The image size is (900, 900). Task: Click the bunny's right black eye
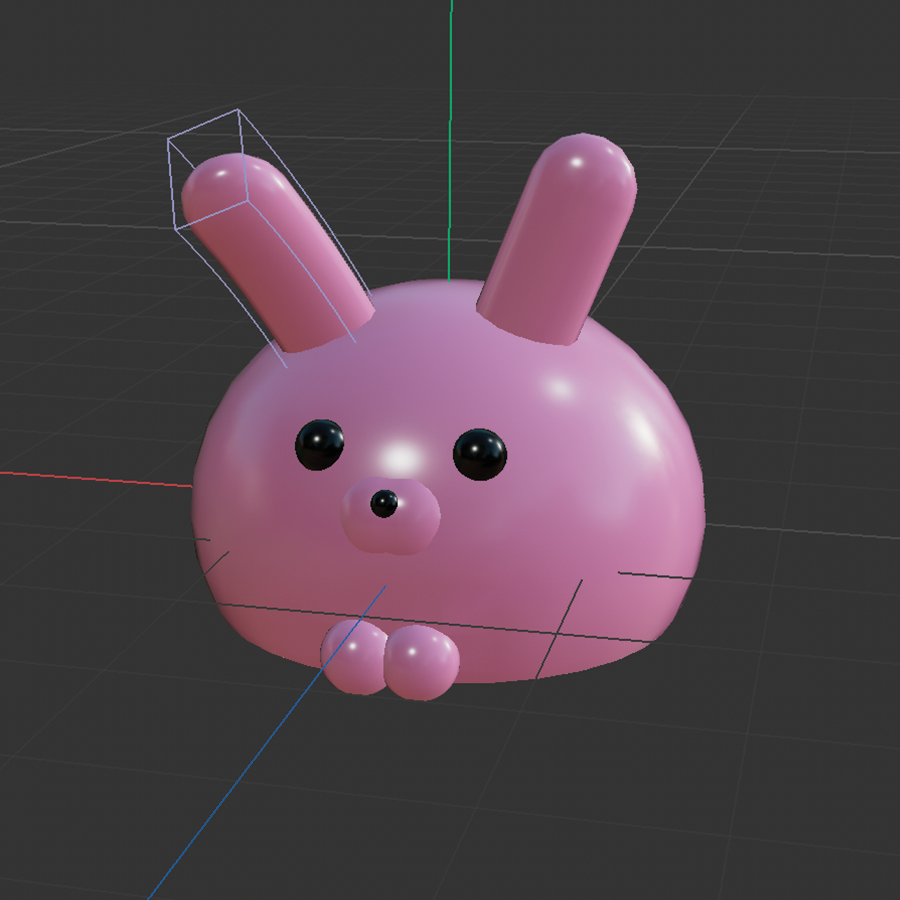pyautogui.click(x=480, y=452)
